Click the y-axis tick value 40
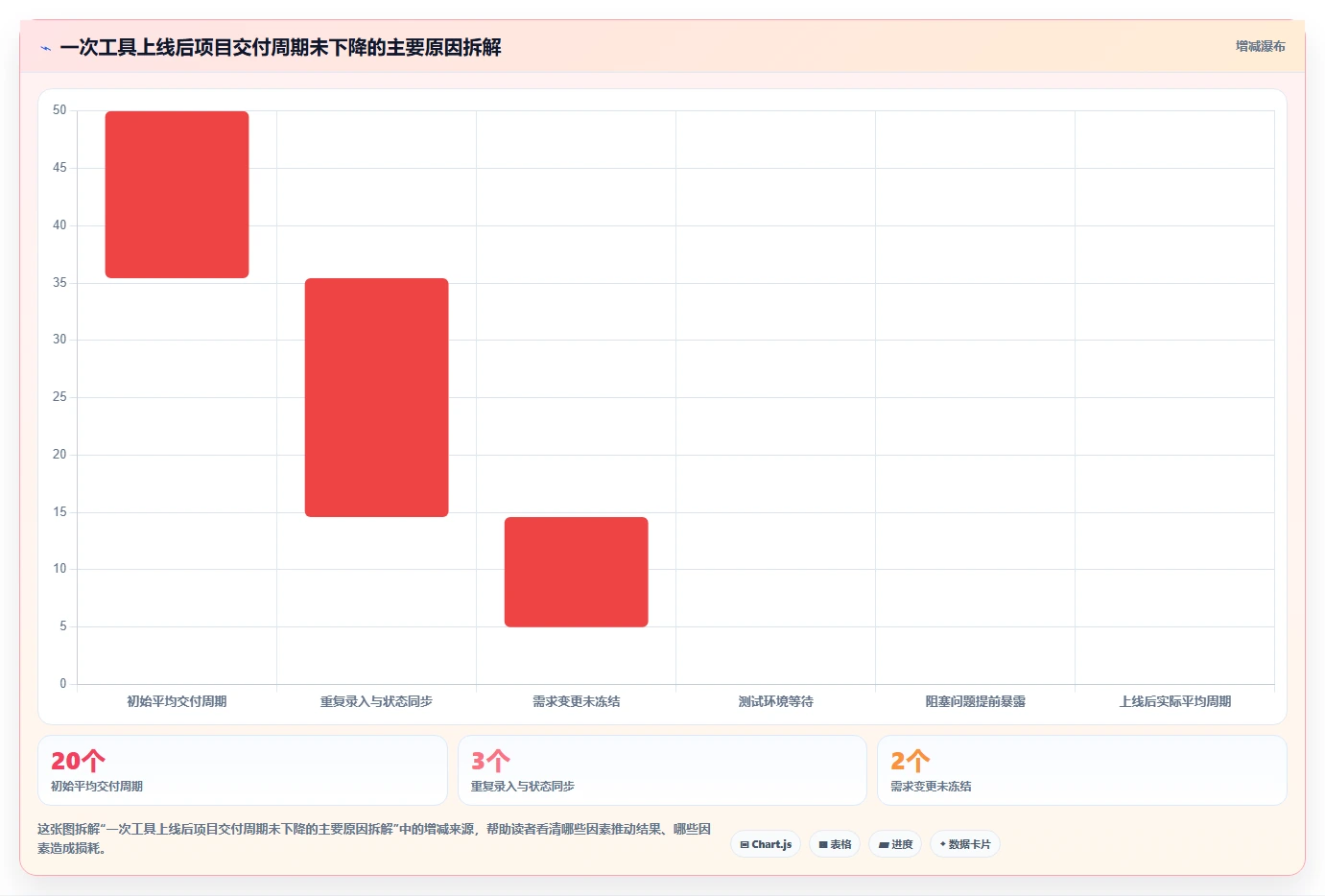Viewport: 1325px width, 896px height. click(59, 225)
